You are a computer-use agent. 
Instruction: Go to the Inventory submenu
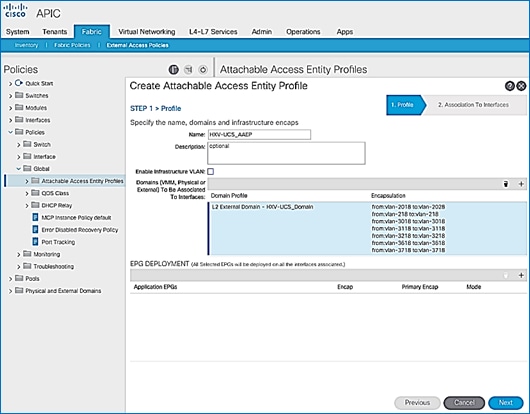pos(26,45)
